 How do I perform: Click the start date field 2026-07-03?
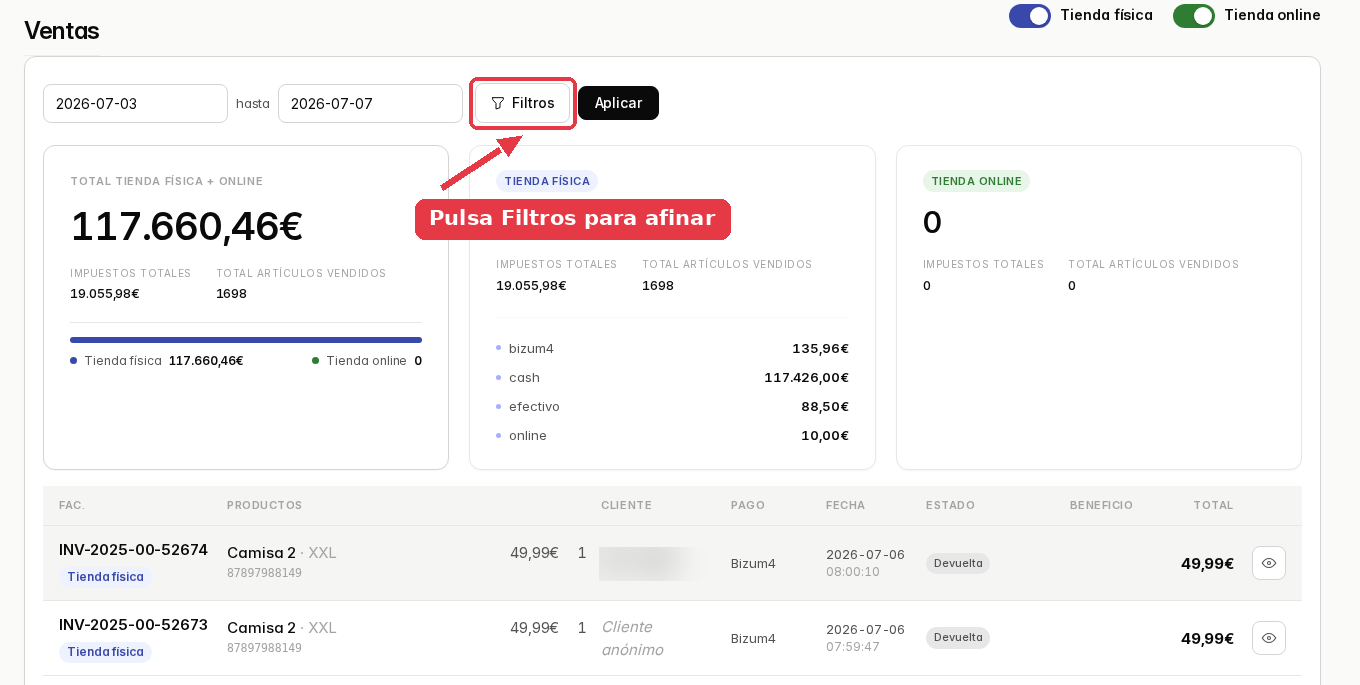tap(135, 104)
